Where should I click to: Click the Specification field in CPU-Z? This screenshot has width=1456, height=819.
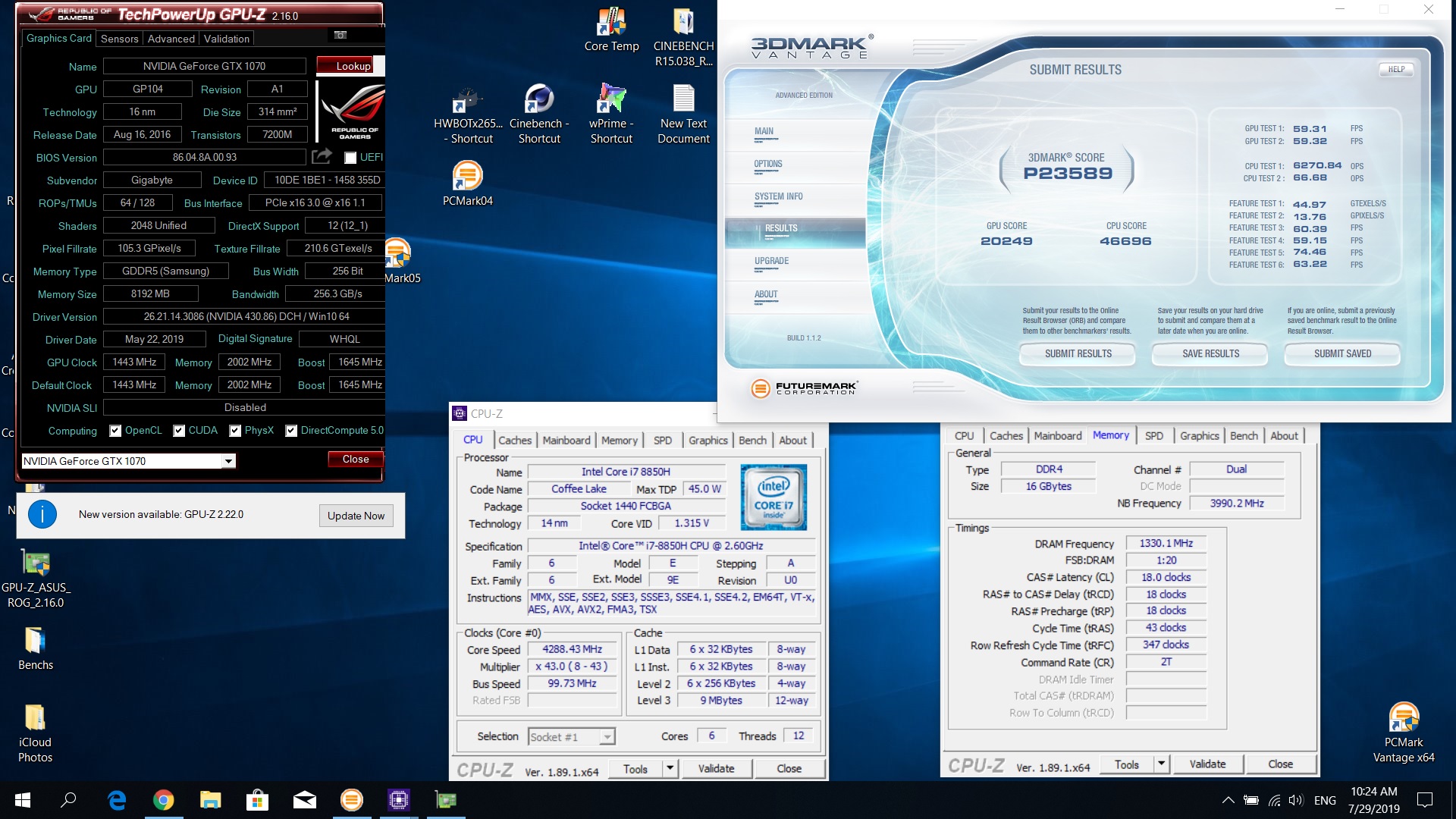(x=671, y=546)
